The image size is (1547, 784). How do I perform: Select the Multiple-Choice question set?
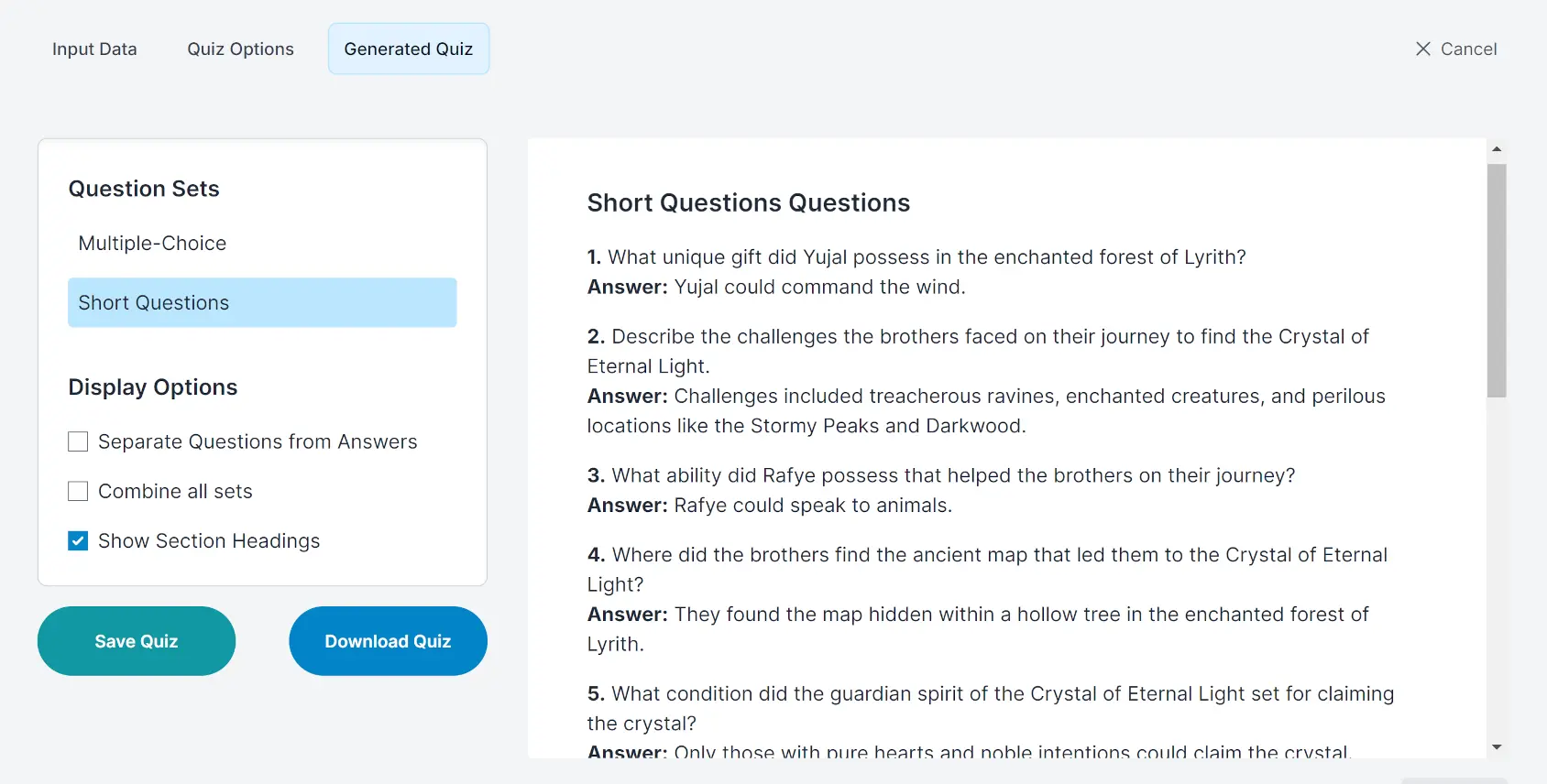152,243
